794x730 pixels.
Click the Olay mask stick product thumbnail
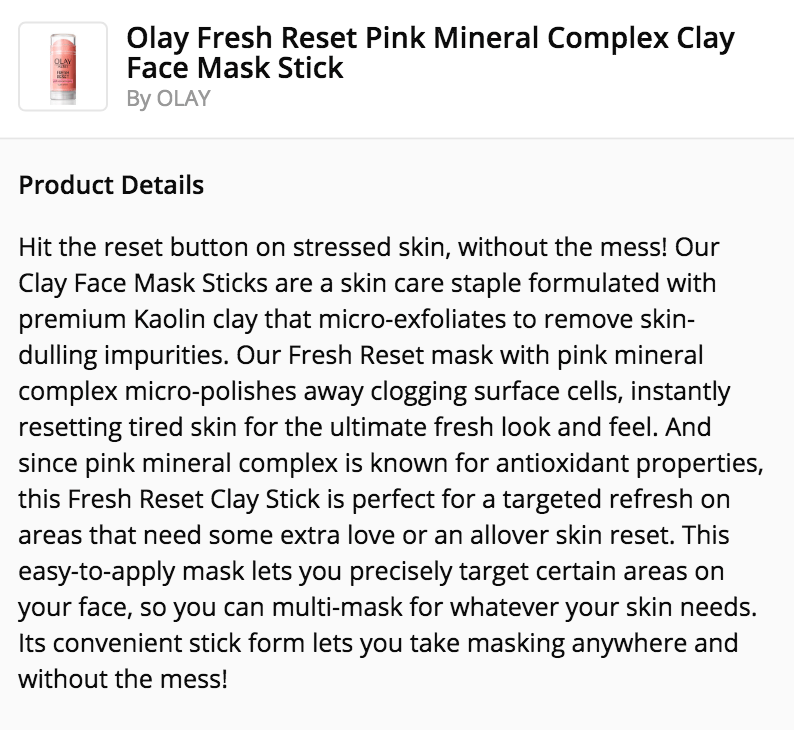click(x=63, y=66)
